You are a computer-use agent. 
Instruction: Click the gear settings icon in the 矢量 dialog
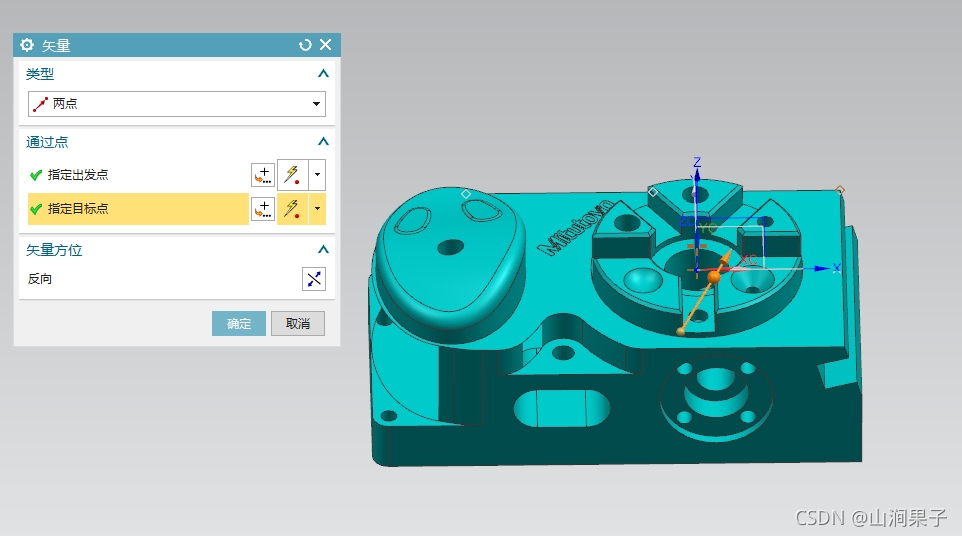(27, 45)
